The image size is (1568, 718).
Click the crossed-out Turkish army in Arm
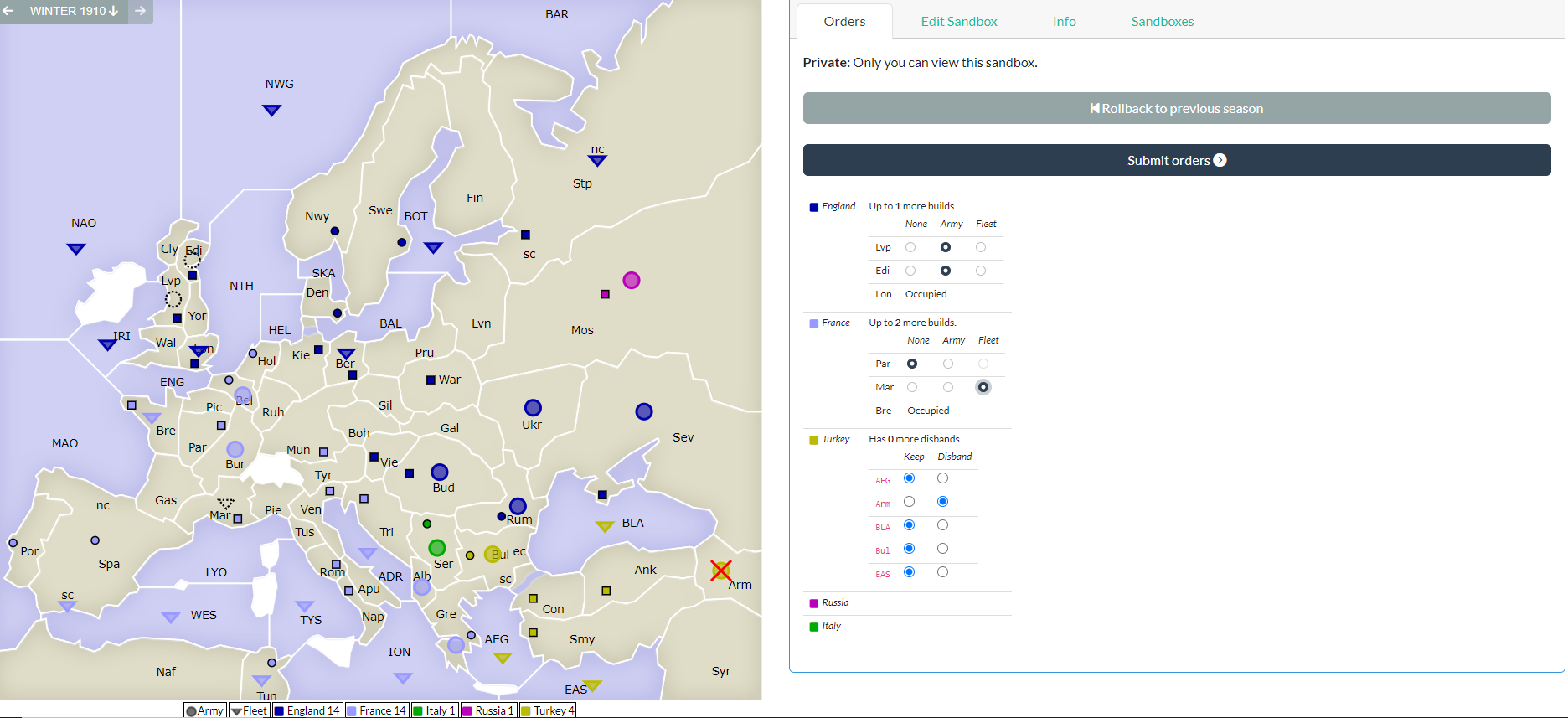[720, 571]
